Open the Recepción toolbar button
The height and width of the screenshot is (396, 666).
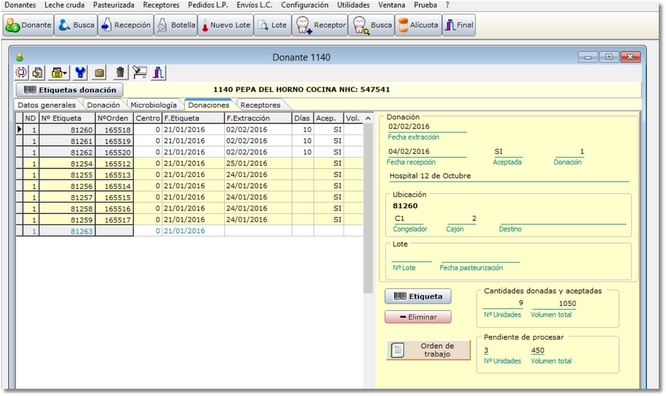point(126,25)
